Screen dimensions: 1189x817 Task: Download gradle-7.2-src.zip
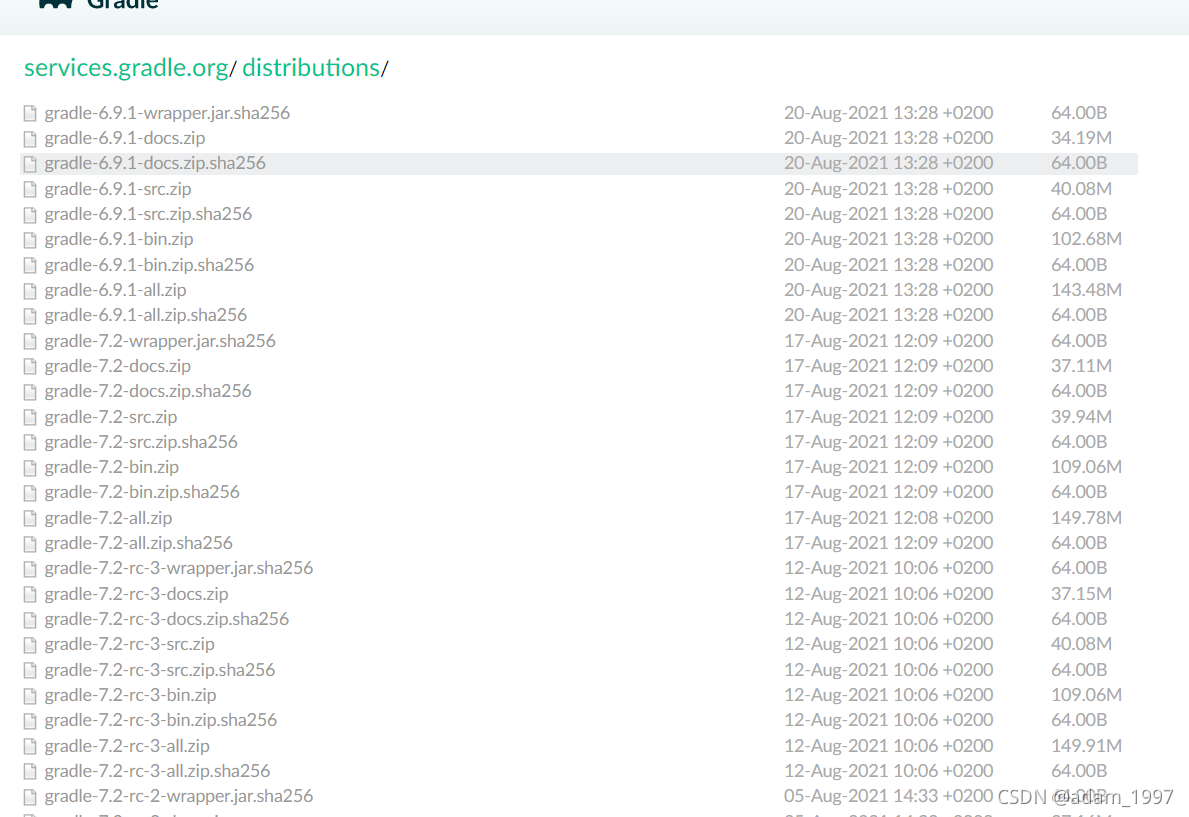point(111,416)
